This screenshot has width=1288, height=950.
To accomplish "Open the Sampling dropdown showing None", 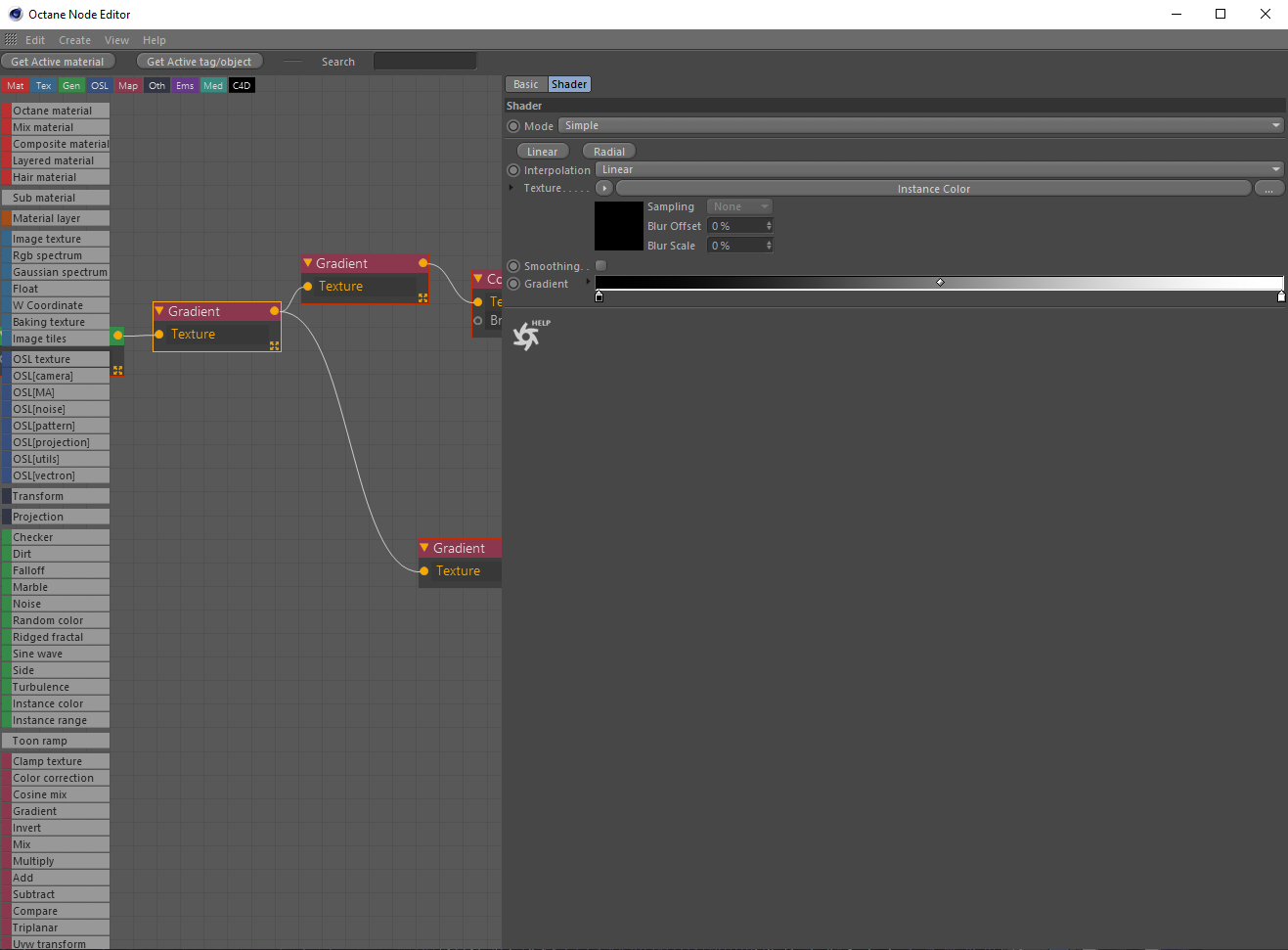I will (x=739, y=206).
